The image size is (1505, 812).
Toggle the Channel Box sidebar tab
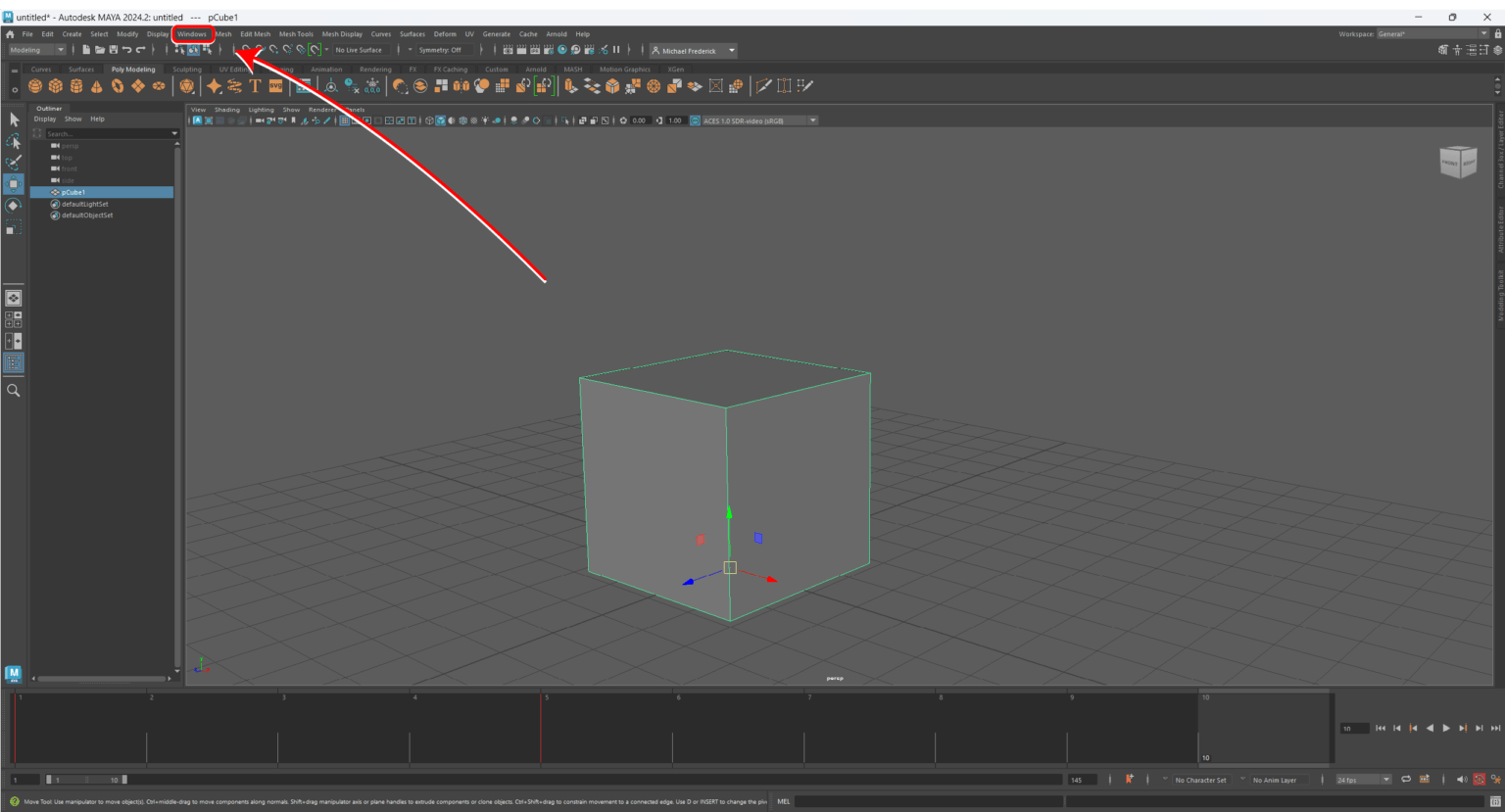click(1500, 149)
